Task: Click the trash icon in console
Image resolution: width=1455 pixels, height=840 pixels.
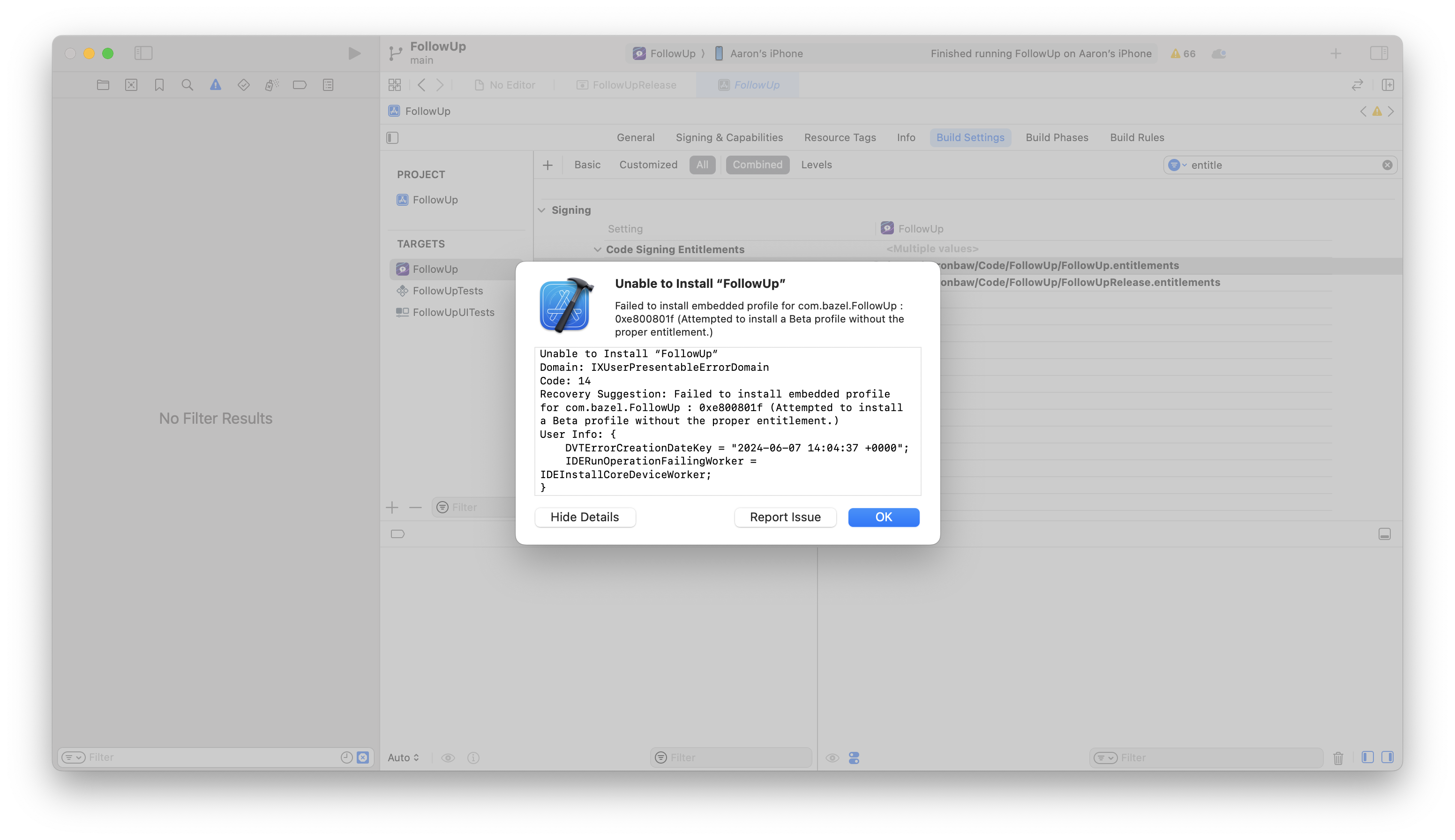Action: pyautogui.click(x=1338, y=758)
